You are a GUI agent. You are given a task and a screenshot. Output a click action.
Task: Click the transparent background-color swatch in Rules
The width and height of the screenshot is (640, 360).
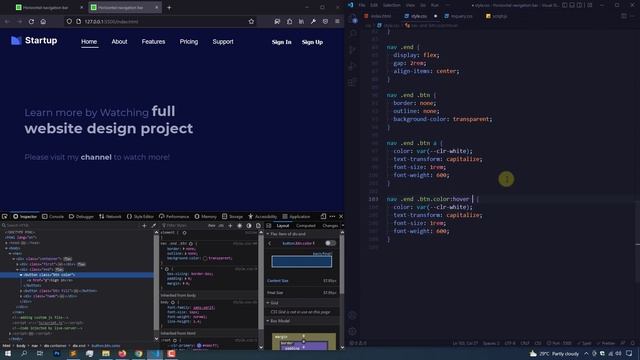click(x=205, y=258)
